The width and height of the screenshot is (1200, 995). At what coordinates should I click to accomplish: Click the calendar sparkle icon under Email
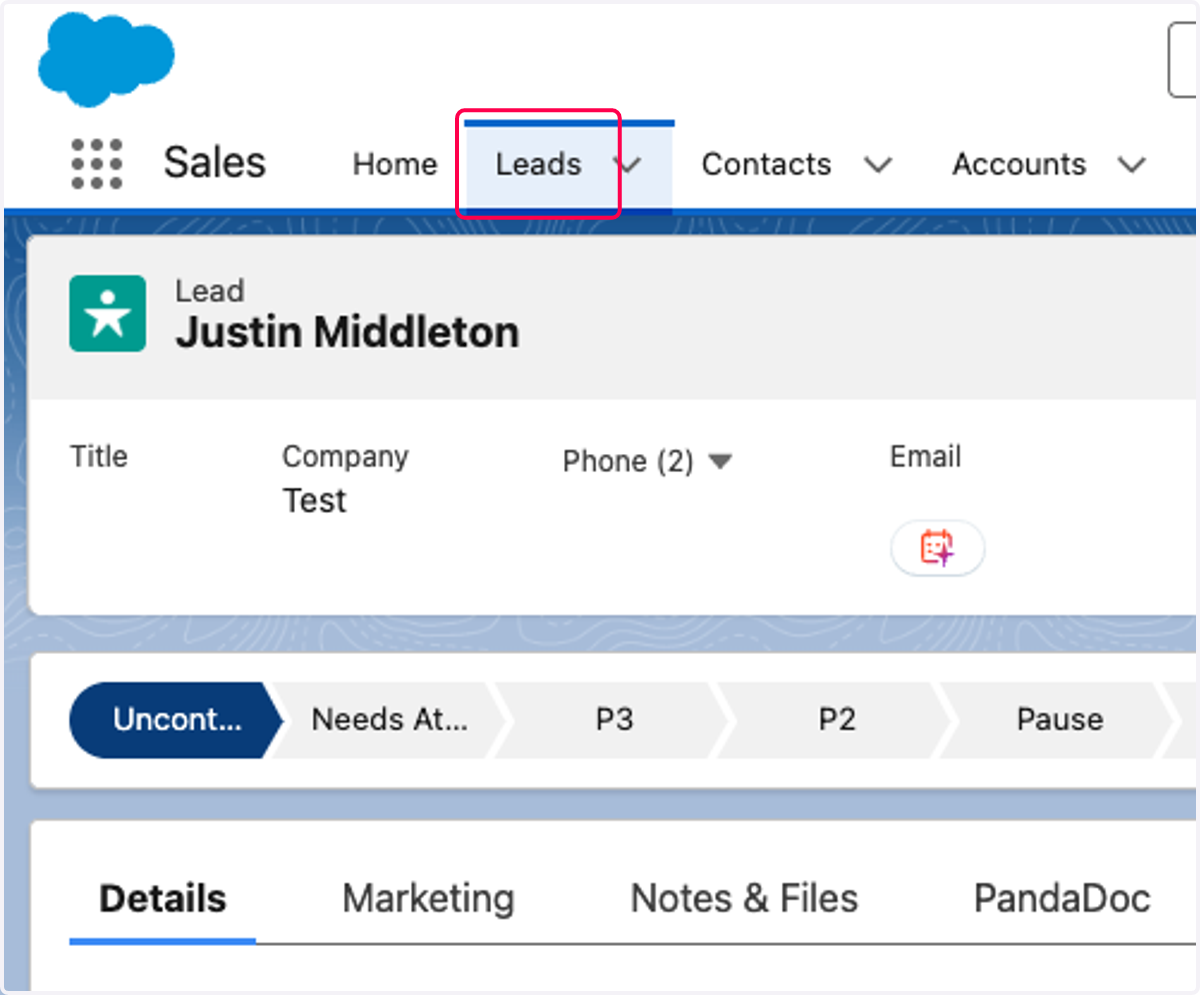click(x=937, y=548)
